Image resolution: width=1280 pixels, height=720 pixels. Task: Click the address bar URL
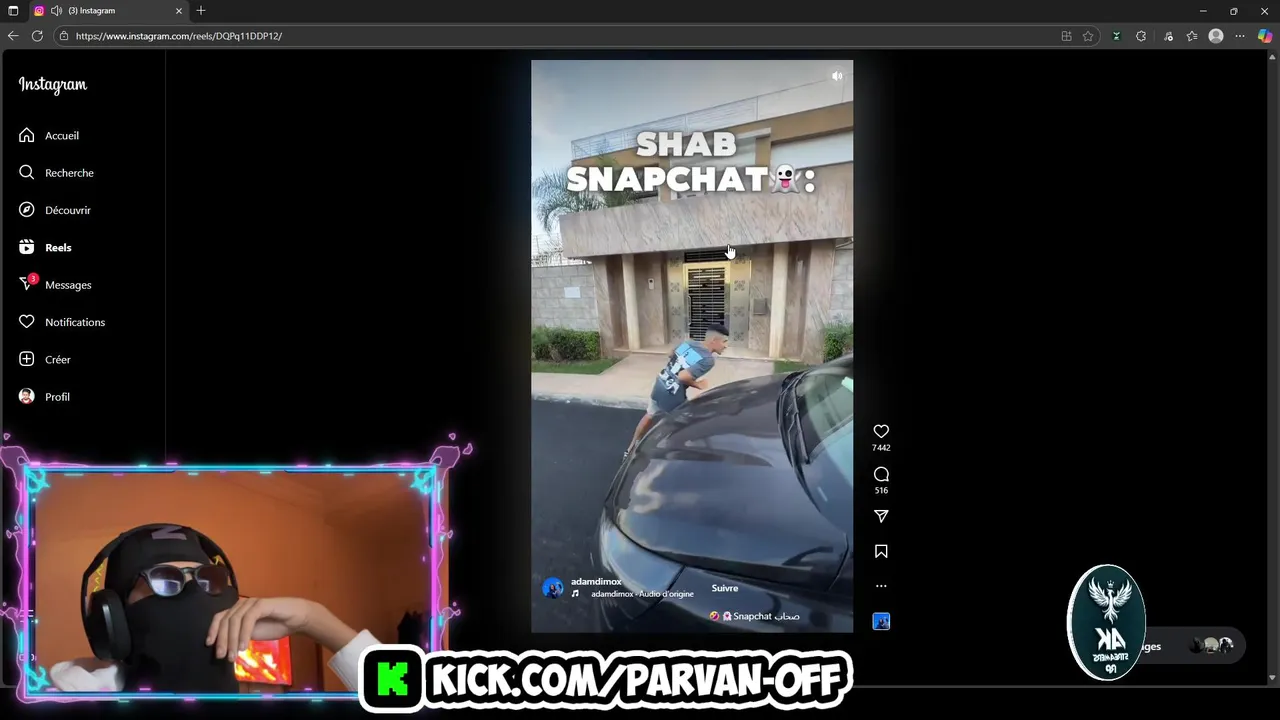tap(179, 36)
